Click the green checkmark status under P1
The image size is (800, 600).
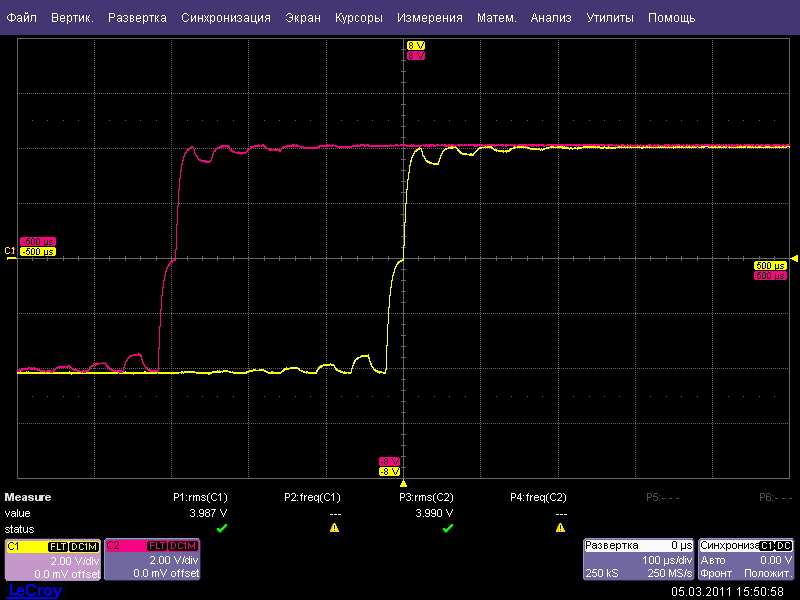(222, 528)
